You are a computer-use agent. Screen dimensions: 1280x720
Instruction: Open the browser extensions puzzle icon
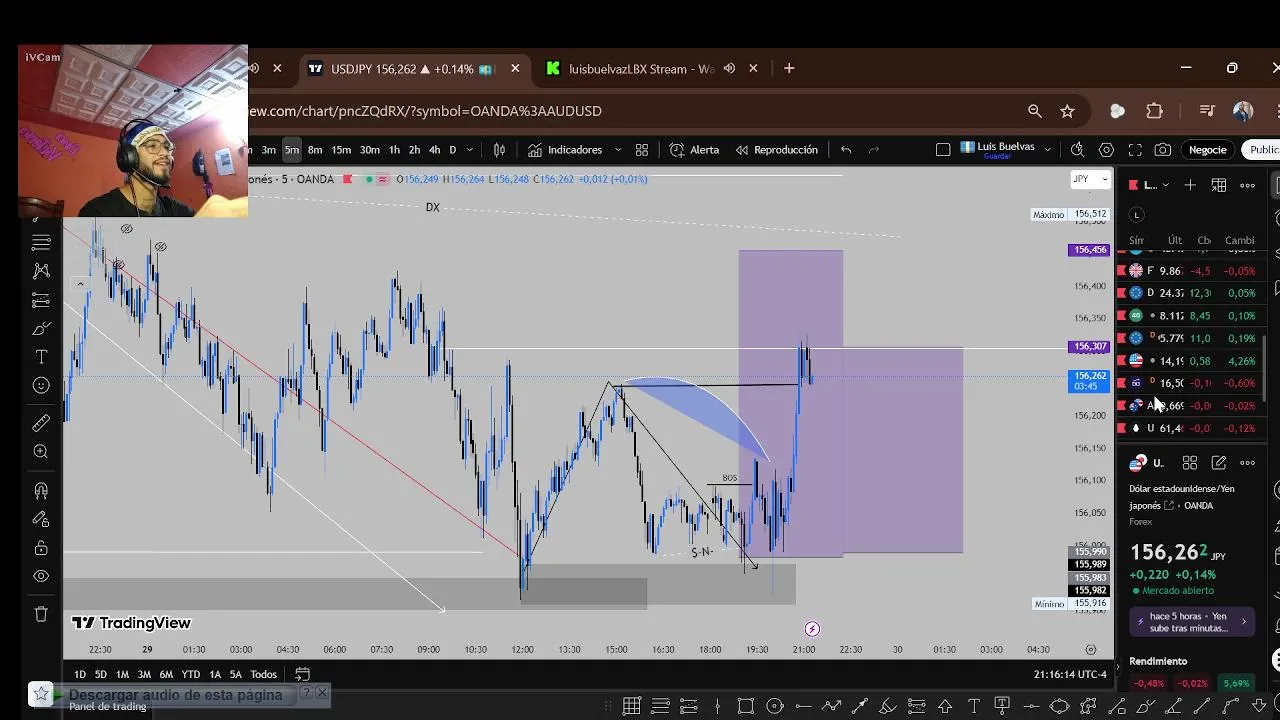tap(1155, 111)
